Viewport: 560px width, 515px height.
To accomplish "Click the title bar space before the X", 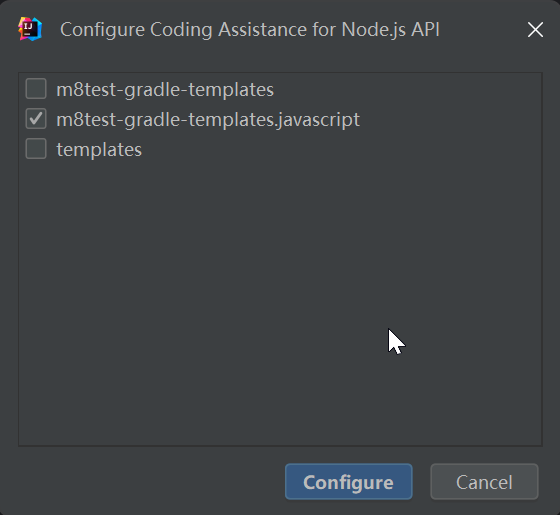I will click(x=482, y=29).
